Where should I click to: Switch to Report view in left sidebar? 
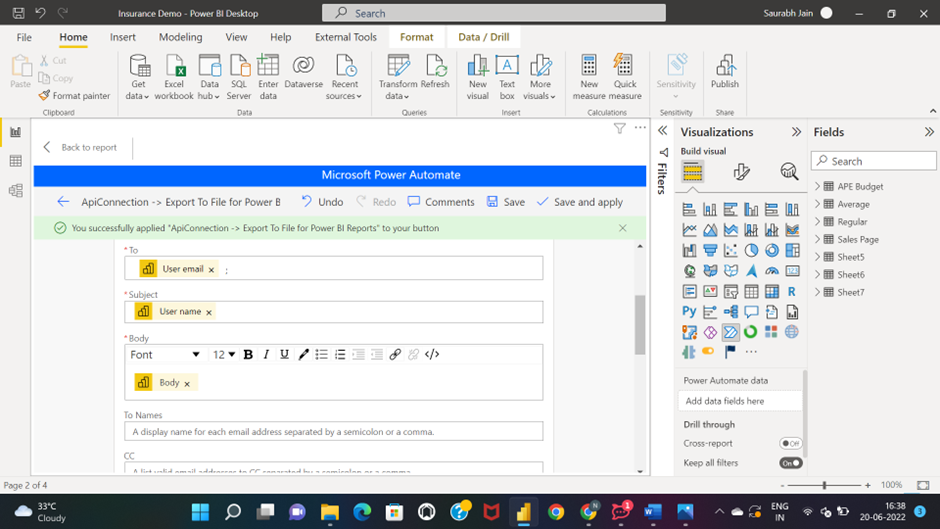click(16, 132)
